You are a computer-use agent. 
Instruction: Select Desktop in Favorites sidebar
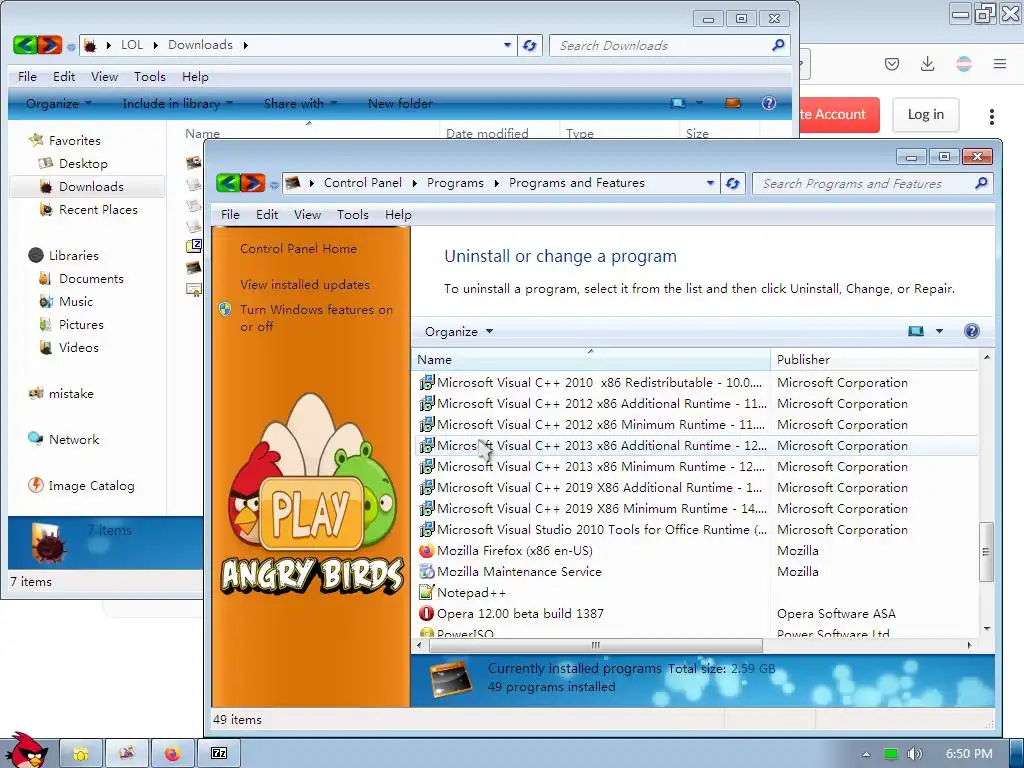coord(83,163)
